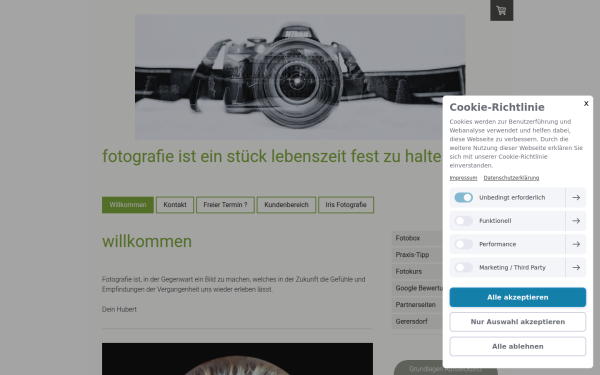The width and height of the screenshot is (600, 375).
Task: Enable the Performance cookies switch
Action: coord(463,244)
